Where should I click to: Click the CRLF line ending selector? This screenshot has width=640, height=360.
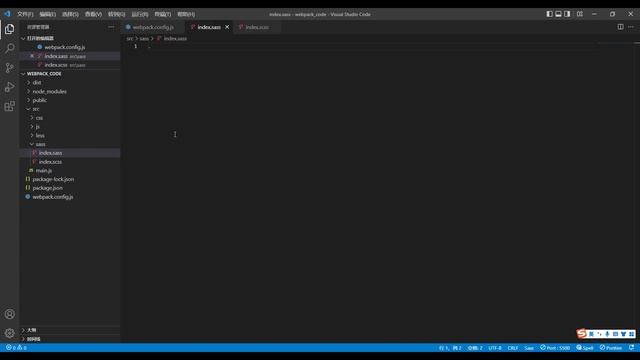pyautogui.click(x=513, y=348)
